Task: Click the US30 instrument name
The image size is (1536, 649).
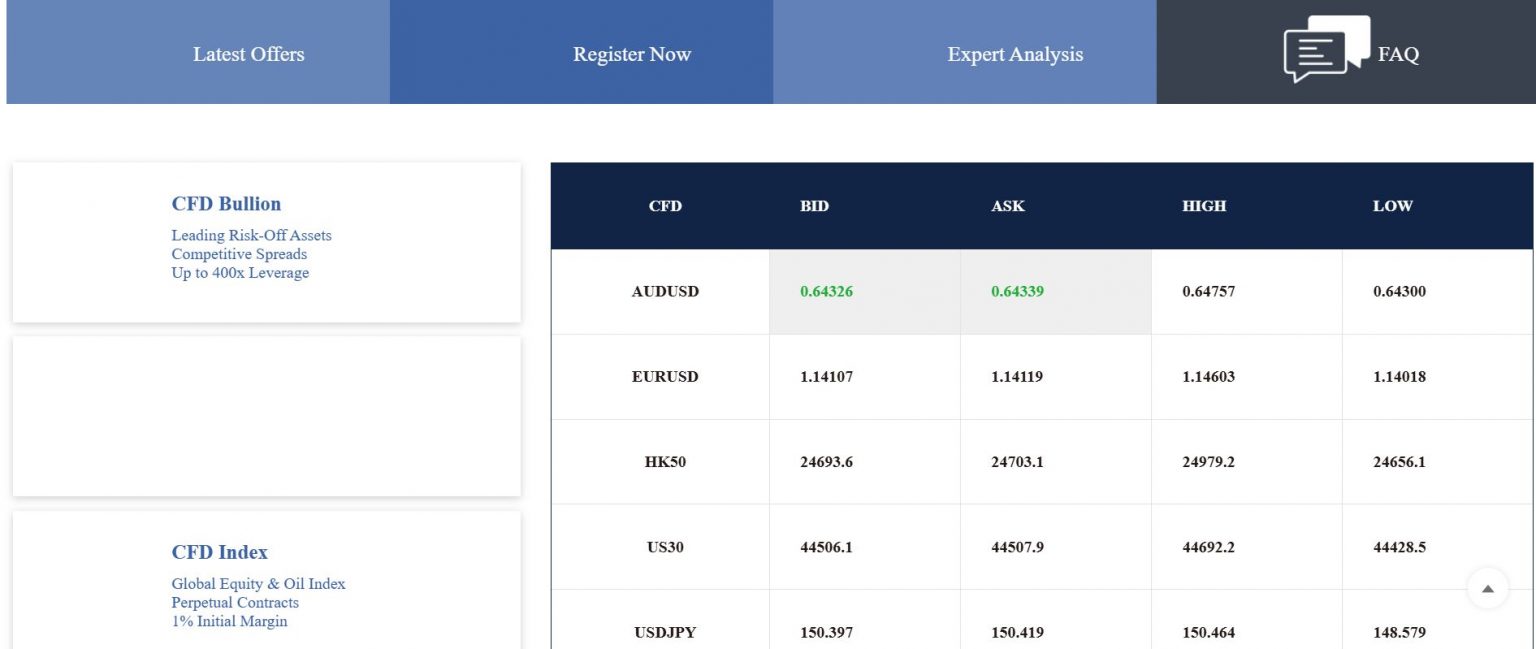Action: point(665,547)
